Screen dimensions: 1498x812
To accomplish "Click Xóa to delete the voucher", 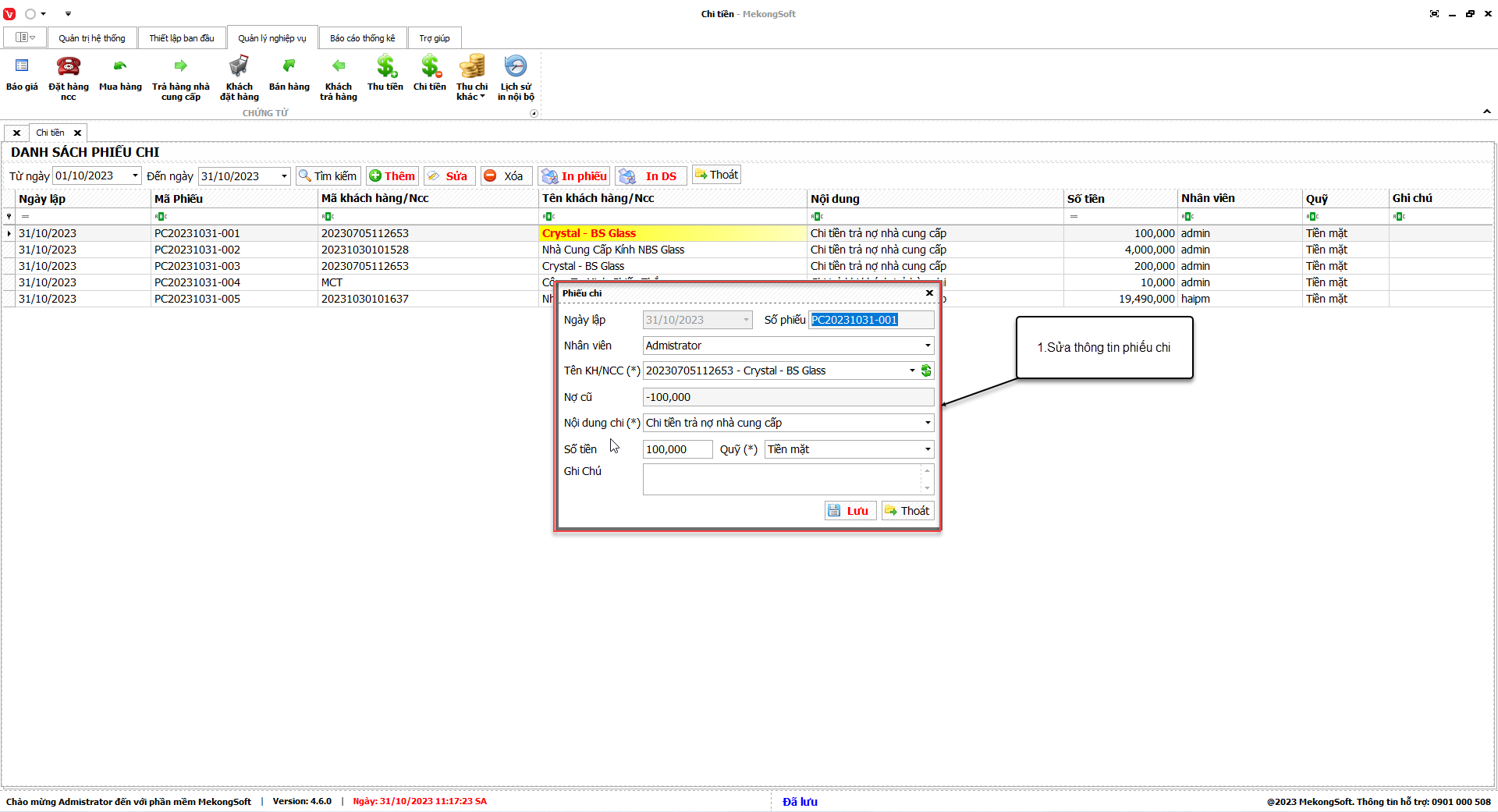I will pyautogui.click(x=506, y=176).
